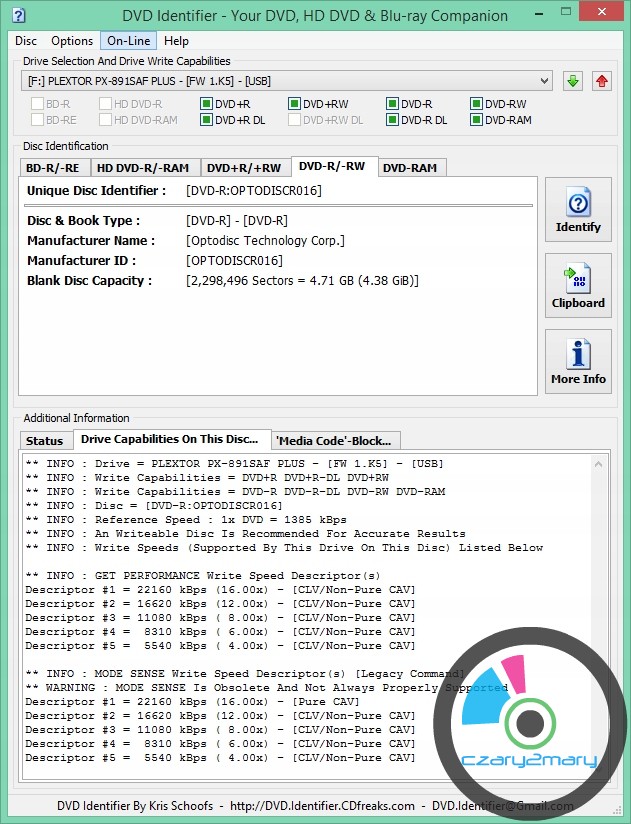The height and width of the screenshot is (824, 631).
Task: Copy disc info with Clipboard button
Action: pyautogui.click(x=578, y=286)
